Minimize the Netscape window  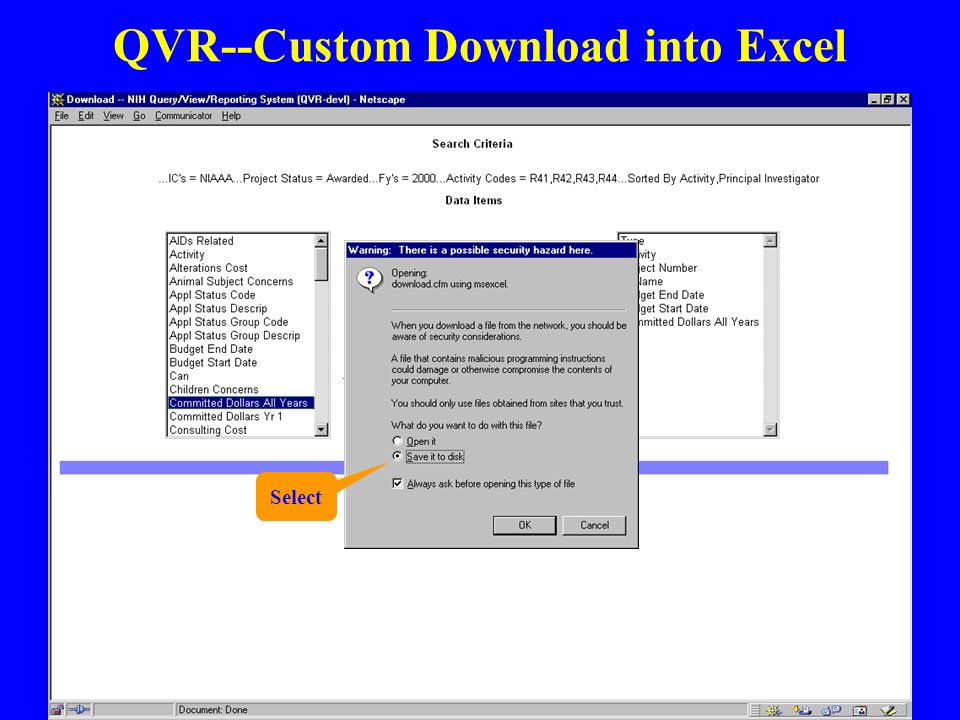(874, 99)
